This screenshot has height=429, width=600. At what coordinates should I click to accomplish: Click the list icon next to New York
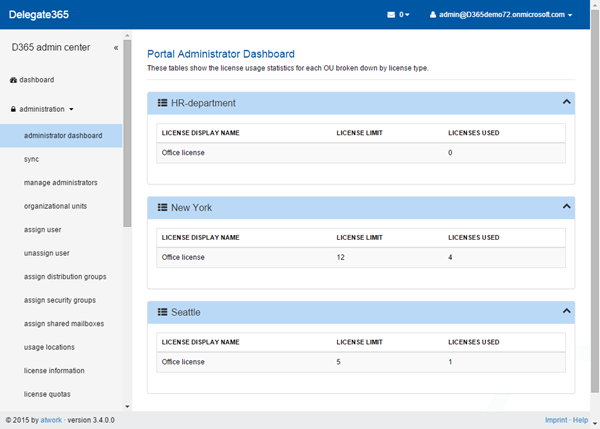163,207
